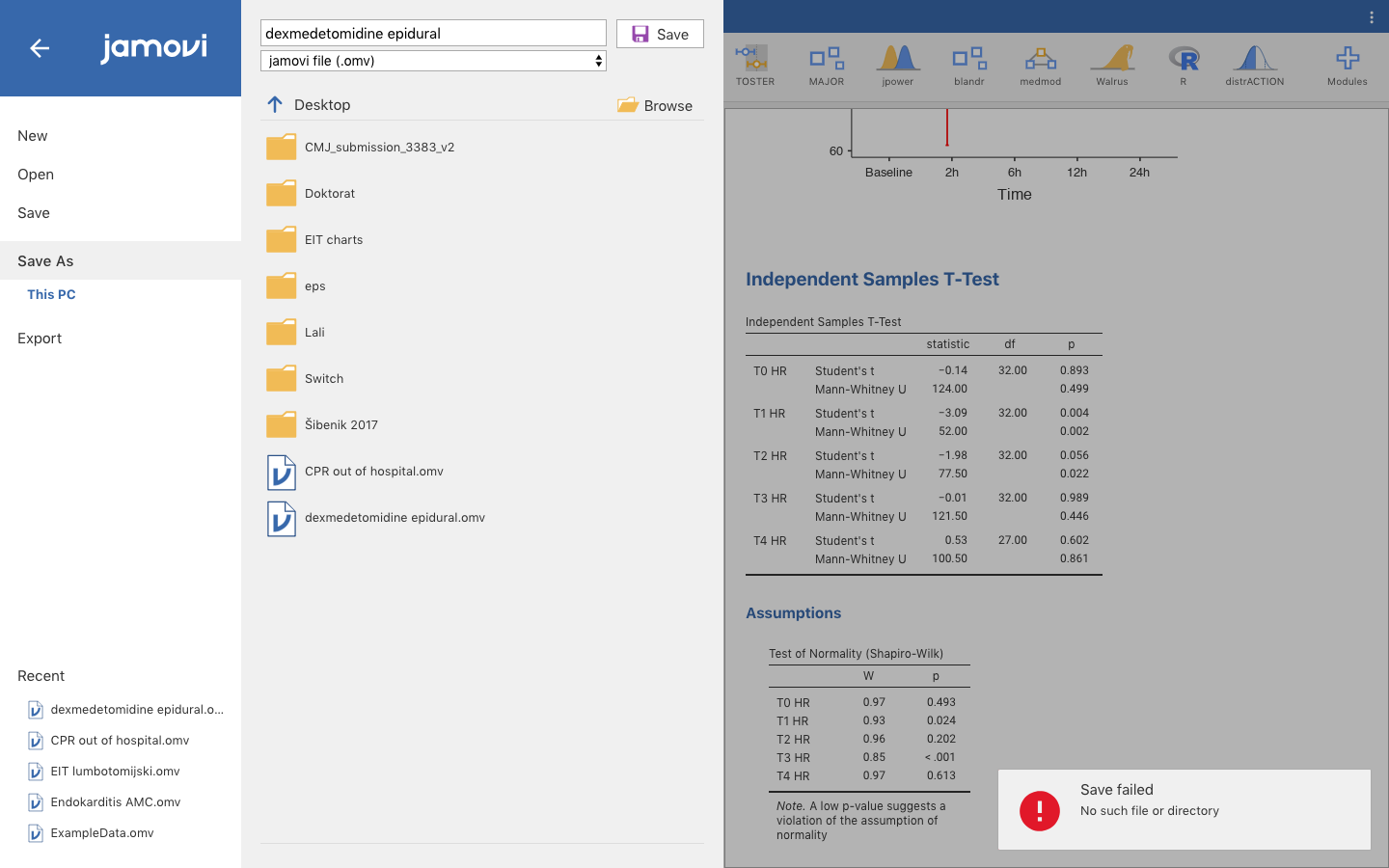1389x868 pixels.
Task: Open recent file CPR out of hospital.omv
Action: (109, 741)
